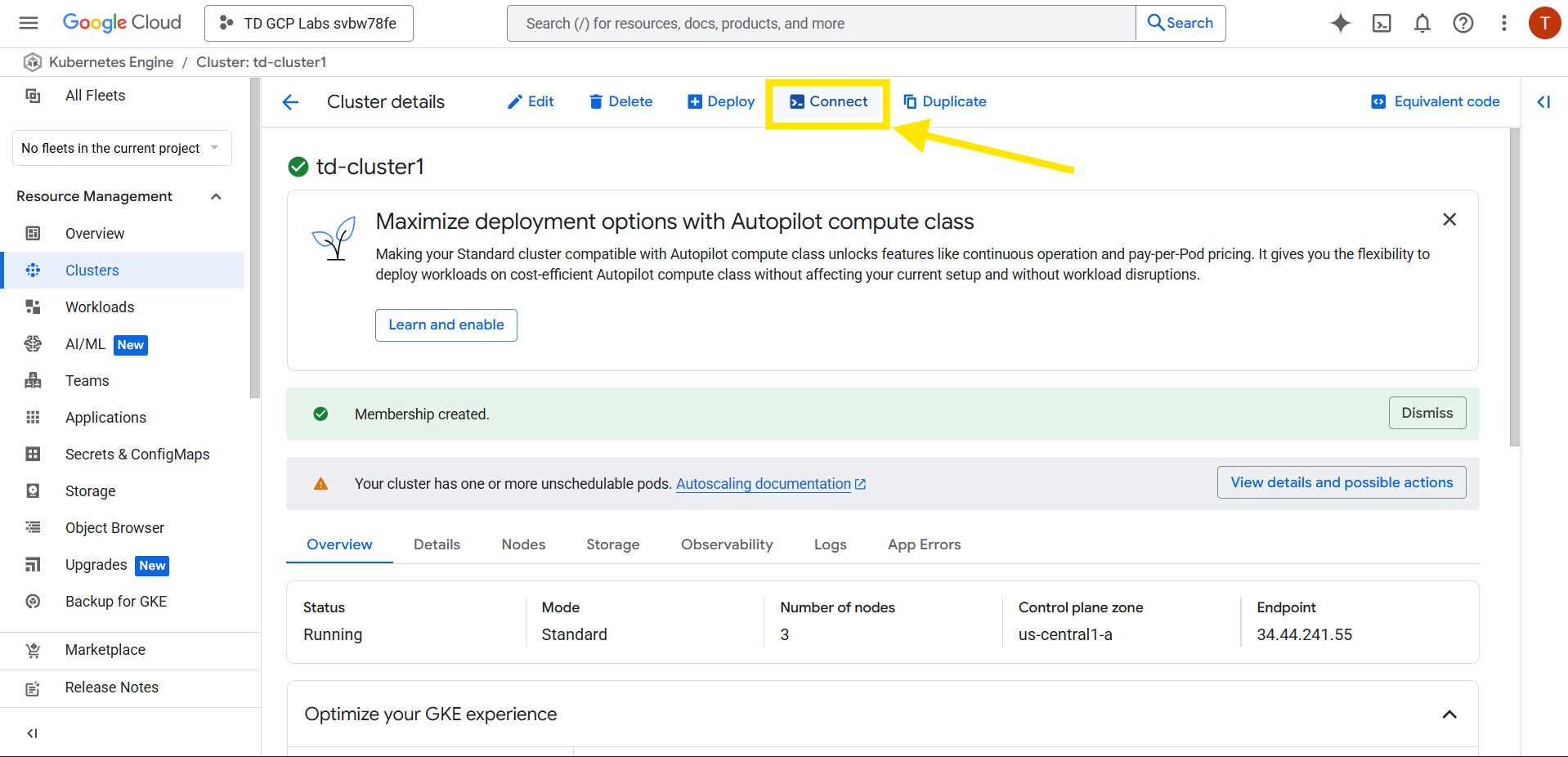Image resolution: width=1568 pixels, height=757 pixels.
Task: Click the back arrow beside Cluster details
Action: click(x=290, y=102)
